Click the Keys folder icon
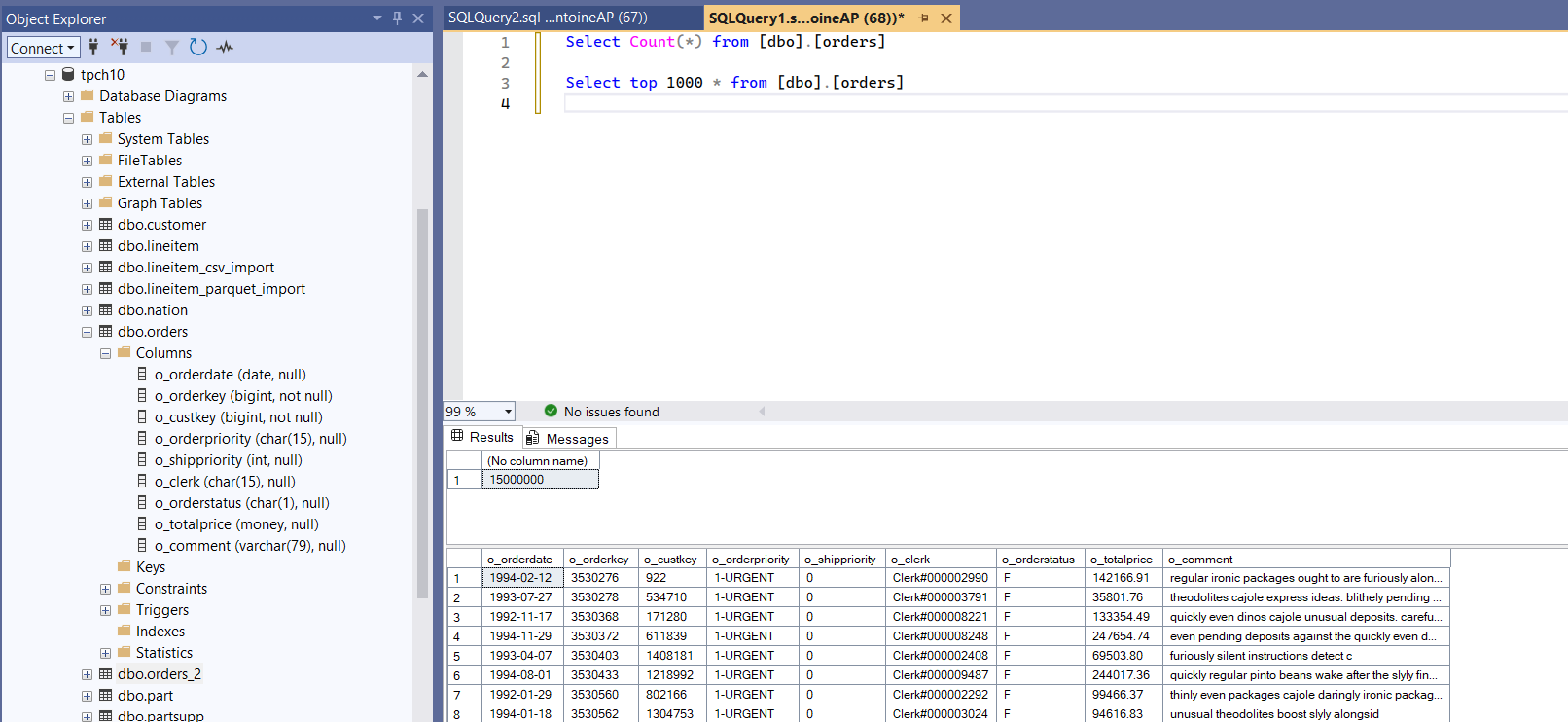The height and width of the screenshot is (722, 1568). click(125, 566)
